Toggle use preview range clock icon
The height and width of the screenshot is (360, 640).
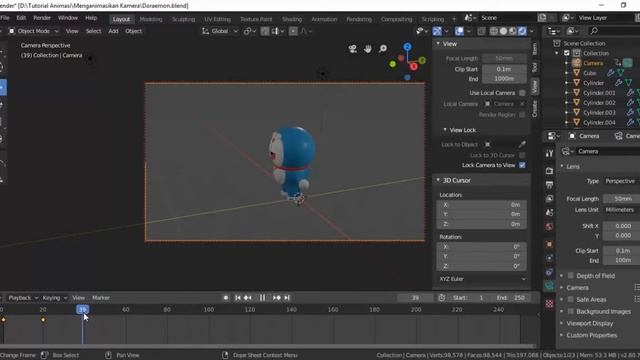pyautogui.click(x=442, y=298)
